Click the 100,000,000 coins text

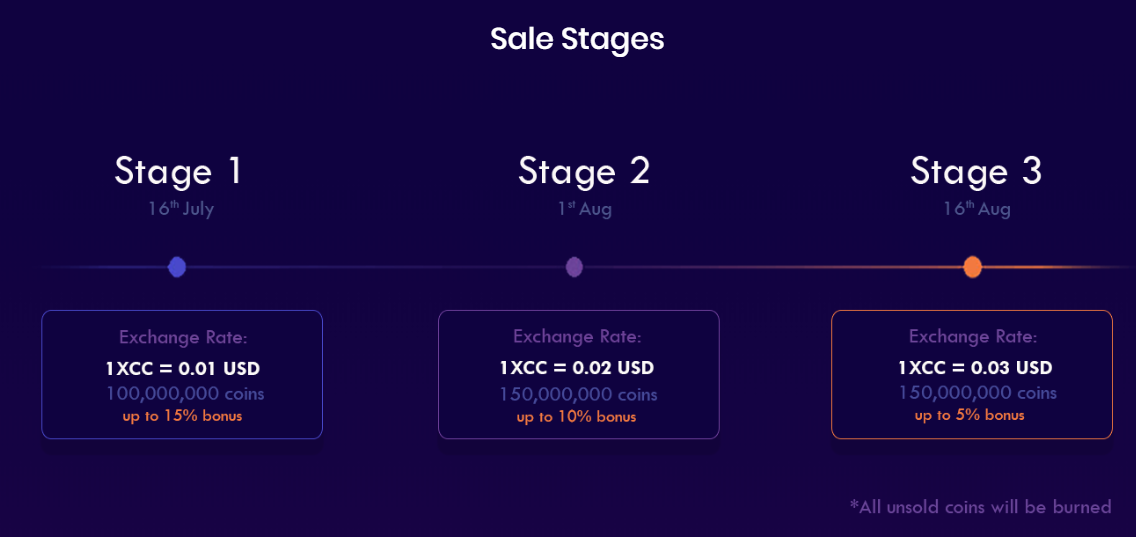pyautogui.click(x=185, y=393)
